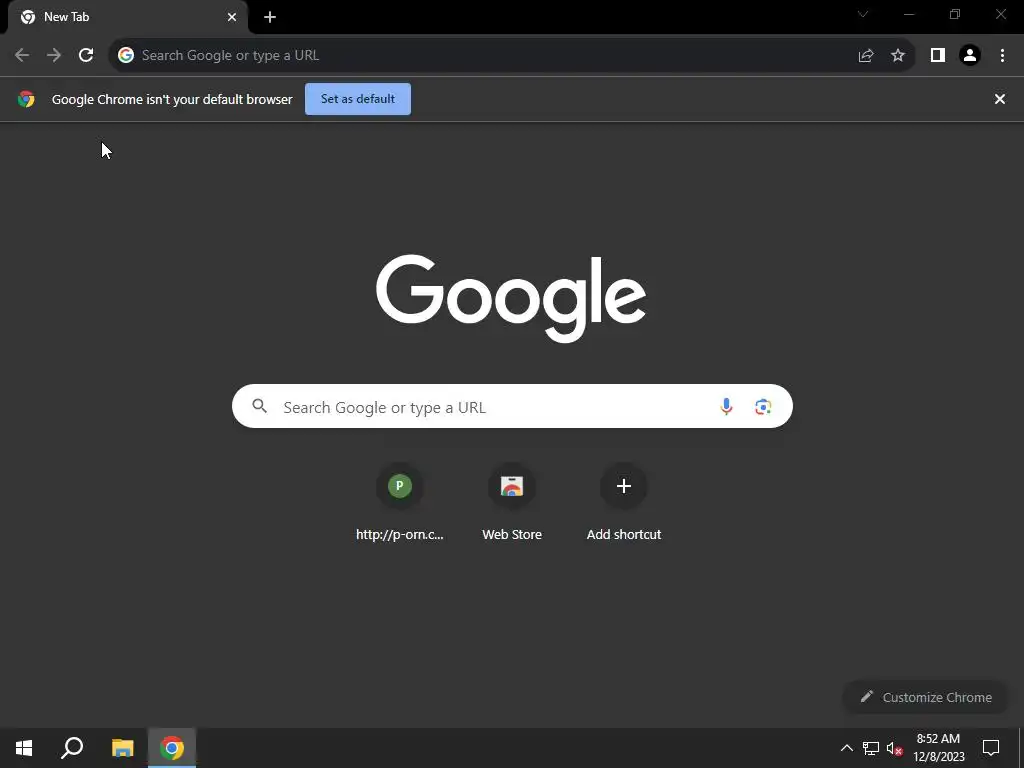
Task: Open the tab search chevron in title bar
Action: 863,14
